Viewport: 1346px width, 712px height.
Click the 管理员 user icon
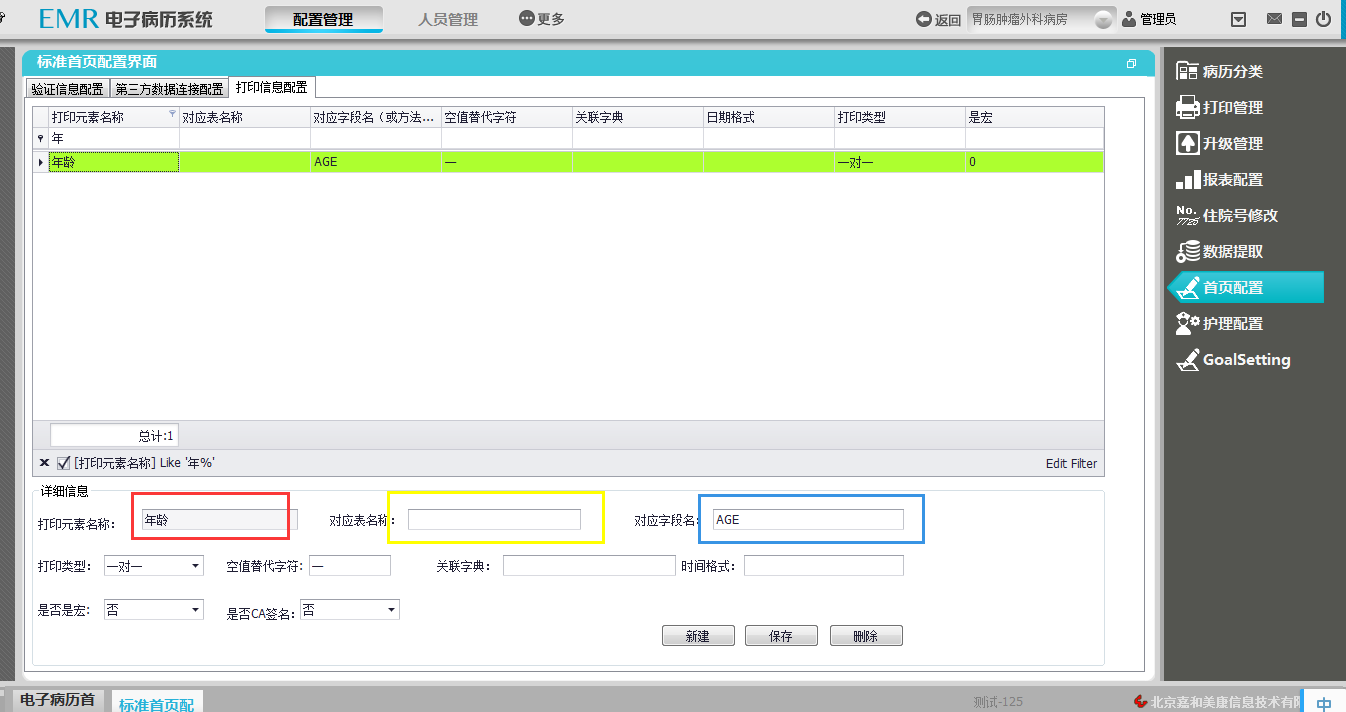tap(1129, 19)
